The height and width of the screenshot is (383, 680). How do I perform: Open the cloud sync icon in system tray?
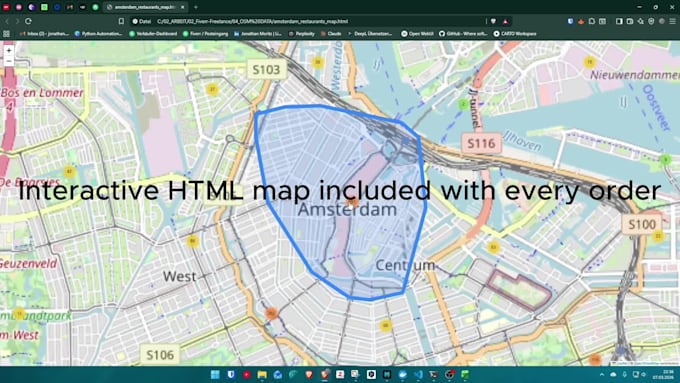tap(613, 374)
